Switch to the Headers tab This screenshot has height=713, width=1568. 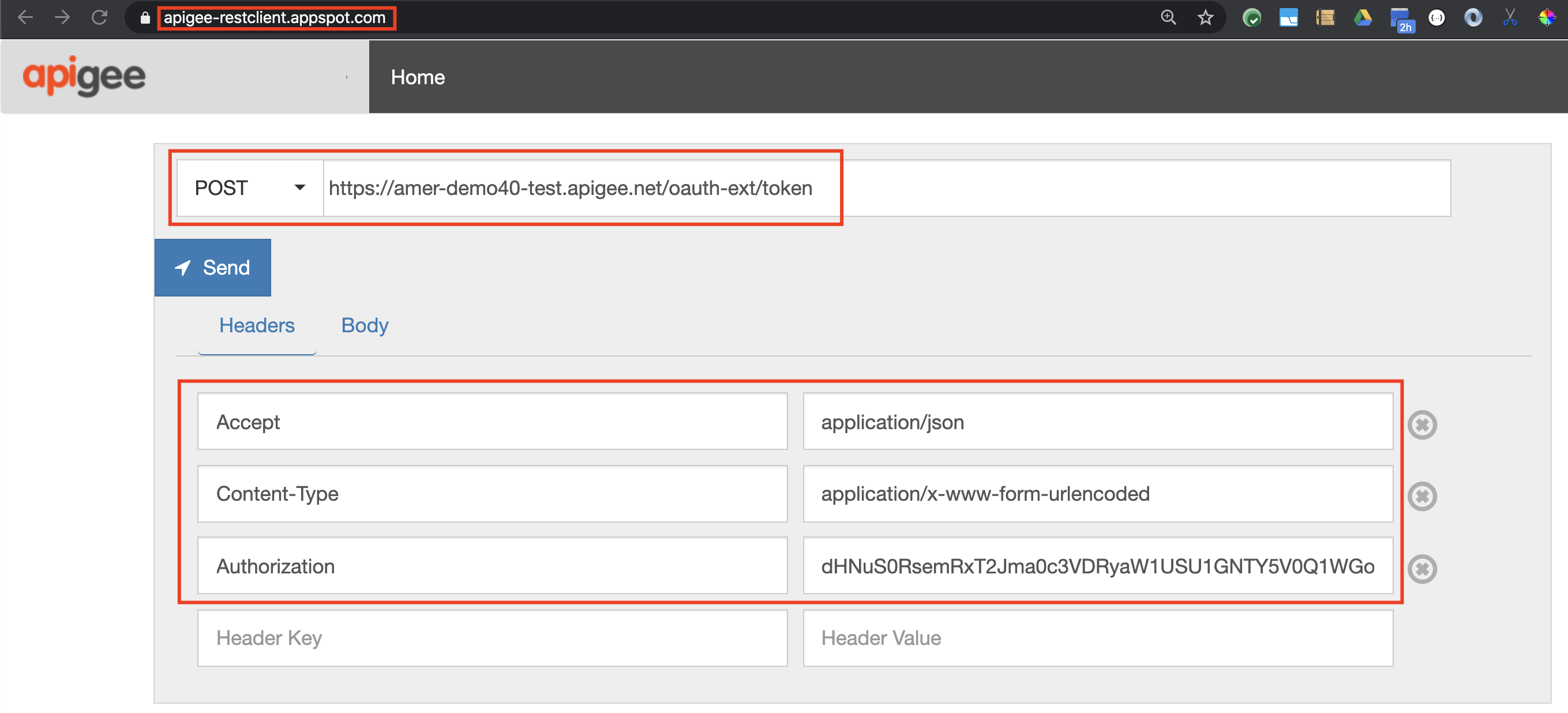coord(257,326)
